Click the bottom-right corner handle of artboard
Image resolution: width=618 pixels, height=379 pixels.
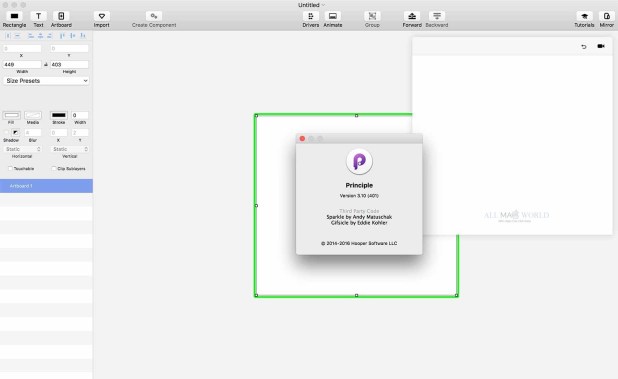click(x=457, y=295)
